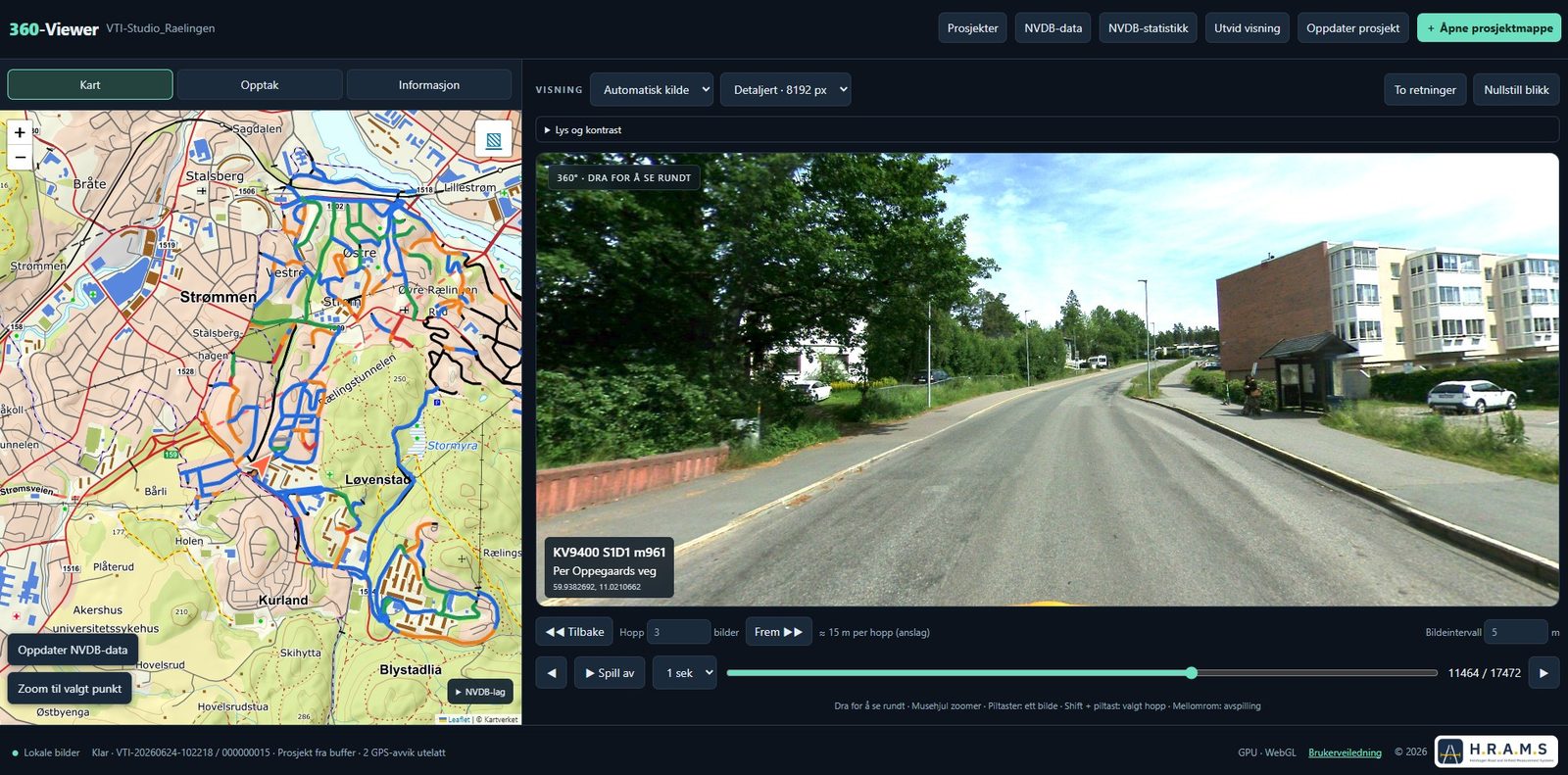Open the map layer switcher icon
Image resolution: width=1568 pixels, height=775 pixels.
point(494,140)
